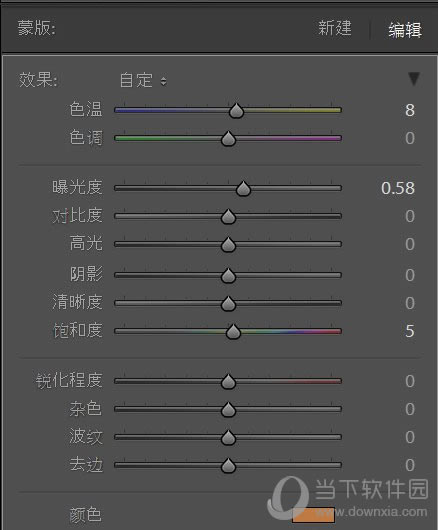Switch mask mode to 编辑
The height and width of the screenshot is (530, 438).
[x=405, y=30]
